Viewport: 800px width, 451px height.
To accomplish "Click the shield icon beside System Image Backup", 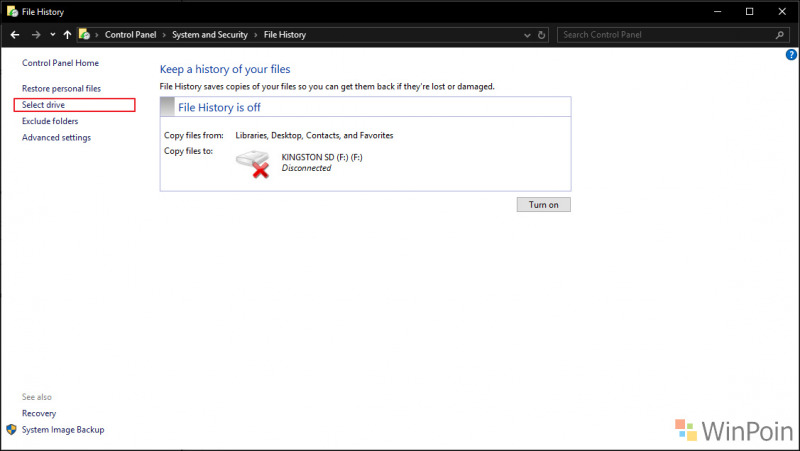I will [x=11, y=430].
